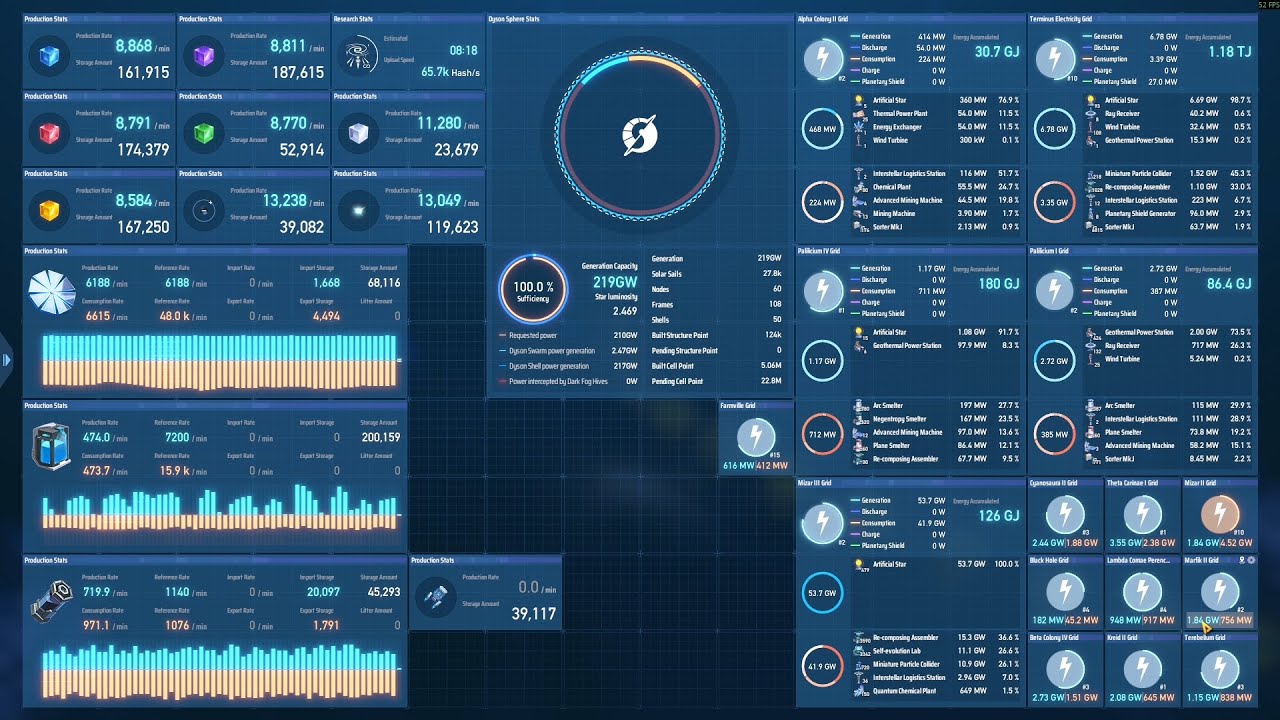
Task: Click the Dyson Sphere center emblem
Action: pyautogui.click(x=638, y=136)
